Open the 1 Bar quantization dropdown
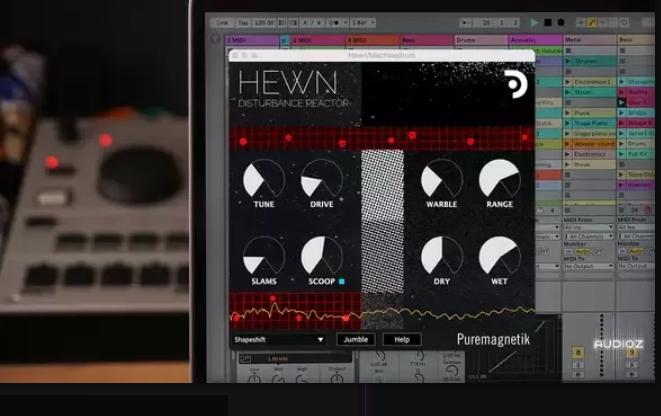This screenshot has width=661, height=416. [363, 23]
